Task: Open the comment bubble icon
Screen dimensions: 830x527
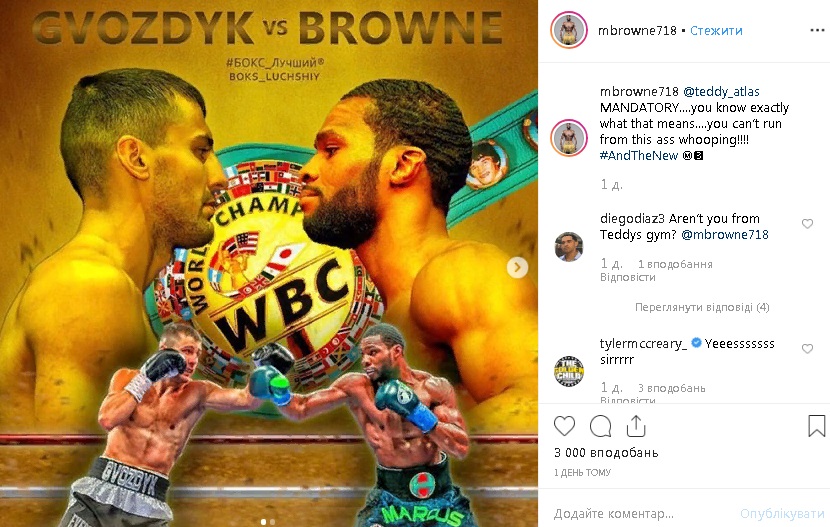Action: tap(600, 426)
